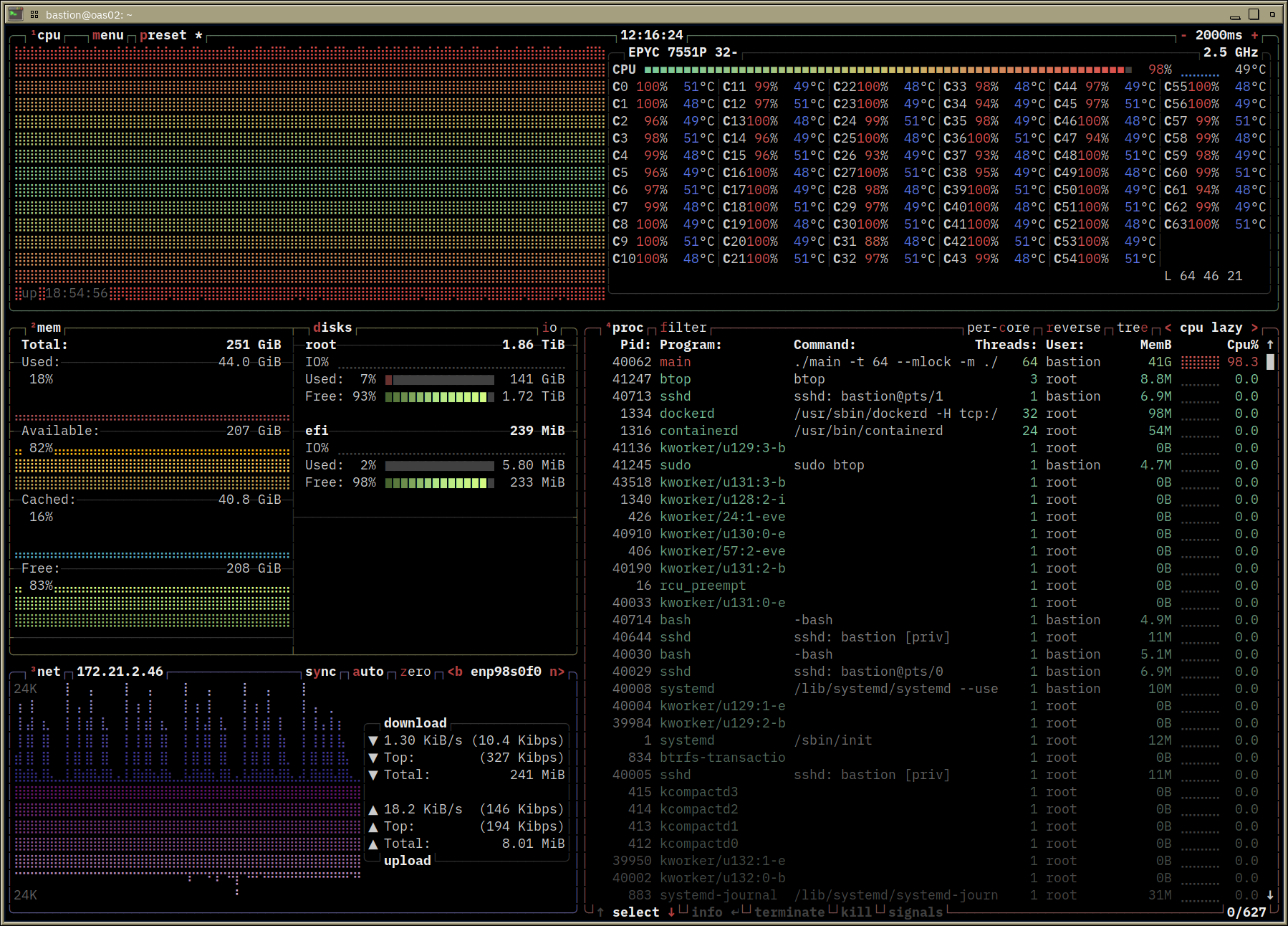1288x926 pixels.
Task: Toggle the io mode in disks panel
Action: (x=549, y=328)
